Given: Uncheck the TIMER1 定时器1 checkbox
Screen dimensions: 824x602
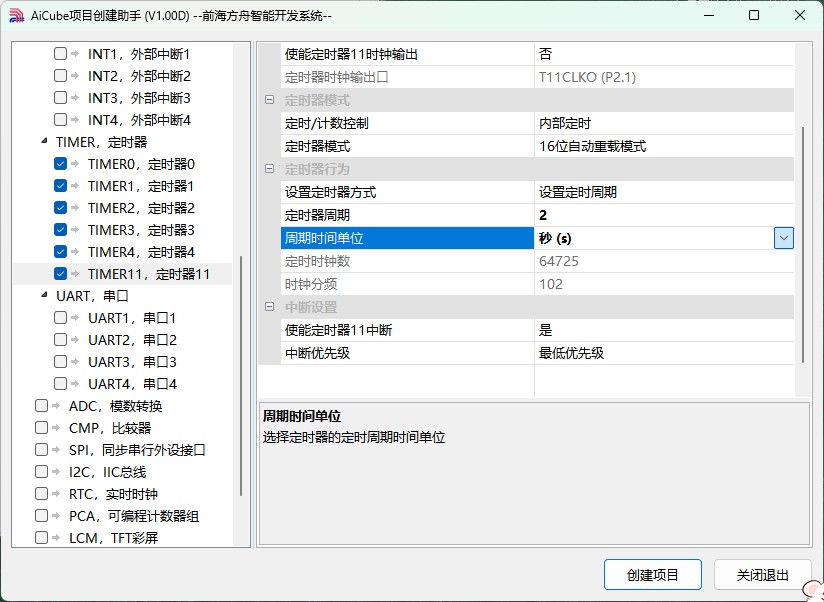Looking at the screenshot, I should click(60, 185).
